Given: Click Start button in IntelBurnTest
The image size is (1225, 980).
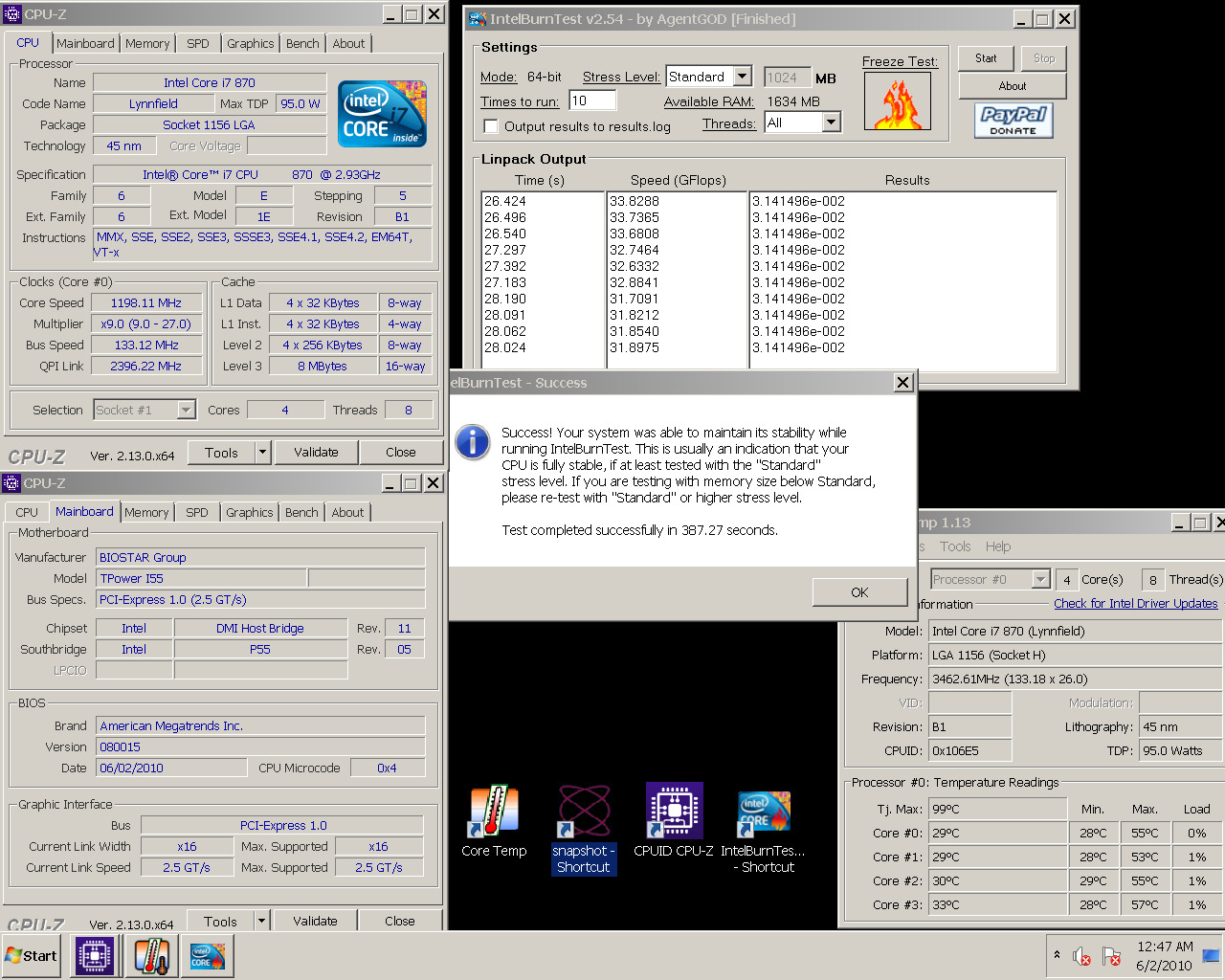Looking at the screenshot, I should point(986,58).
